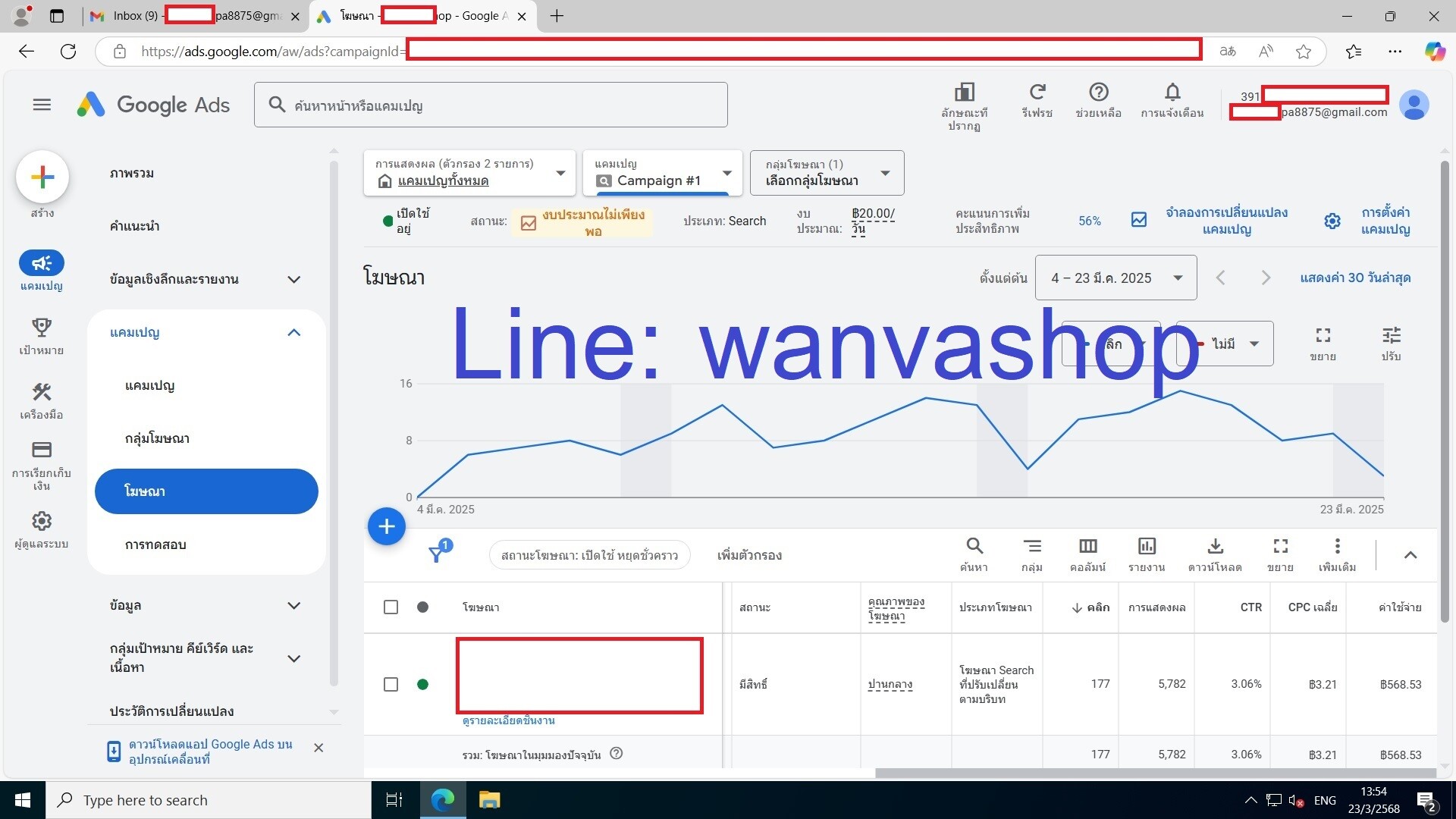This screenshot has width=1456, height=819.
Task: Click Windows Type here to search box
Action: [x=209, y=800]
